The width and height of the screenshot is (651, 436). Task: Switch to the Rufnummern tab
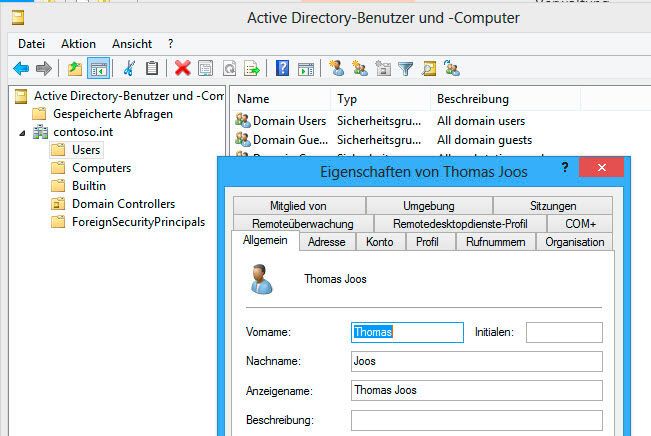click(x=496, y=242)
